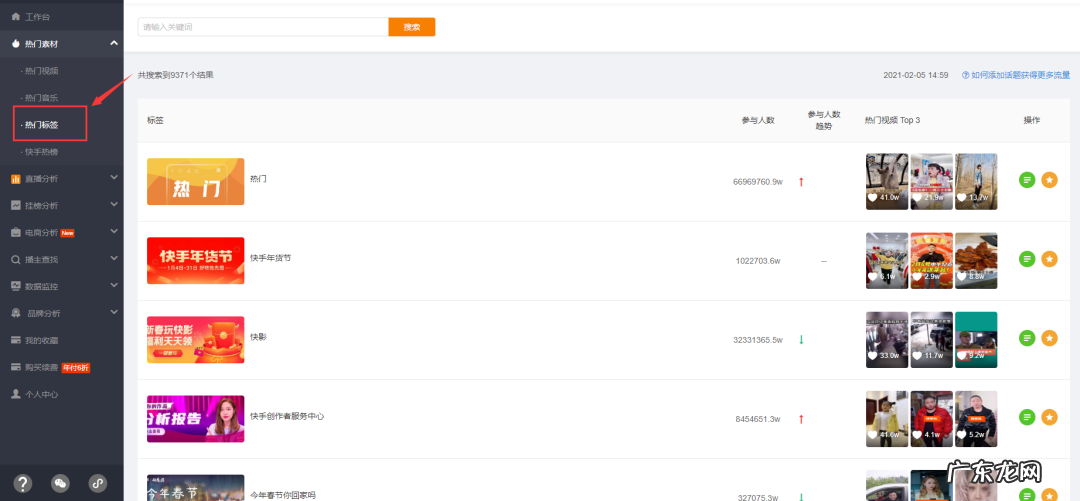The height and width of the screenshot is (501, 1080).
Task: Click the 1022703.6w participant count
Action: (758, 261)
